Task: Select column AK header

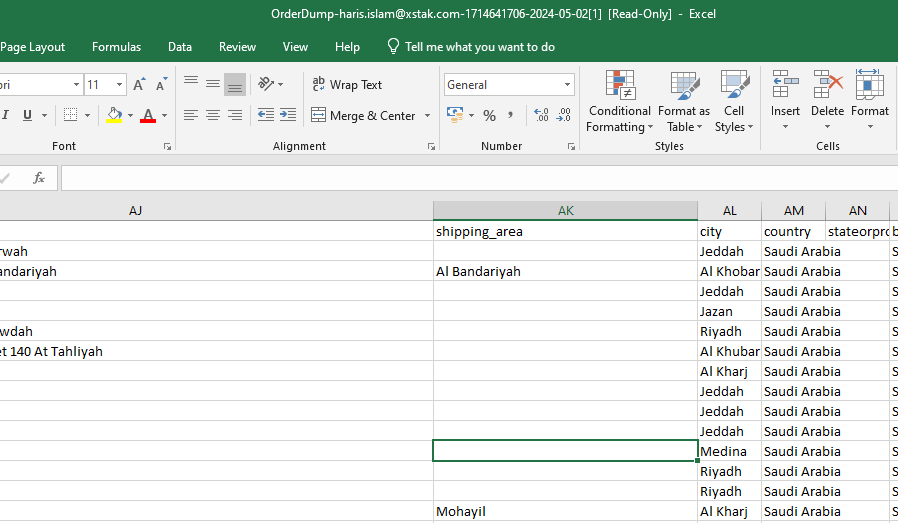Action: click(x=565, y=211)
